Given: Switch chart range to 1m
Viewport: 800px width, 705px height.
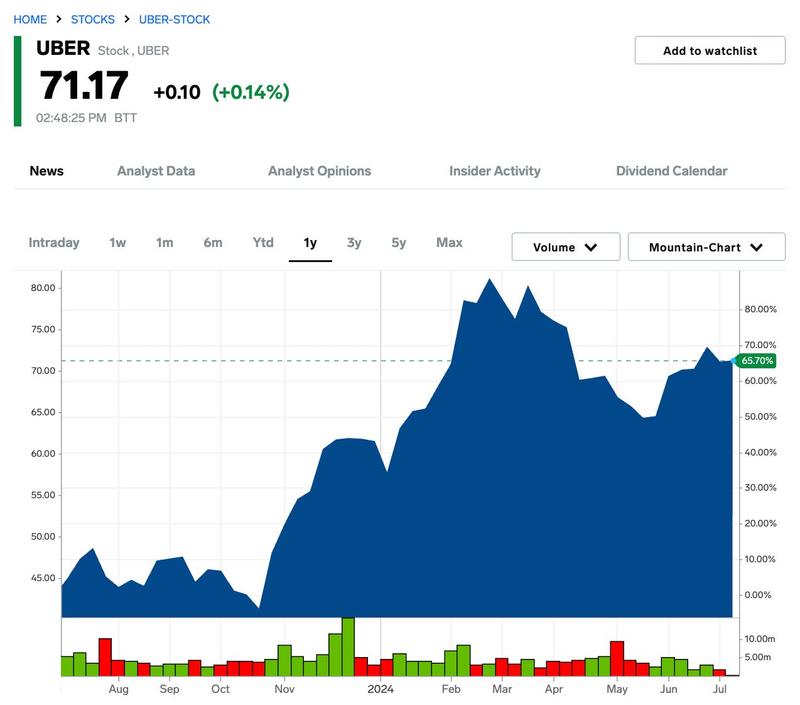Looking at the screenshot, I should (x=164, y=243).
